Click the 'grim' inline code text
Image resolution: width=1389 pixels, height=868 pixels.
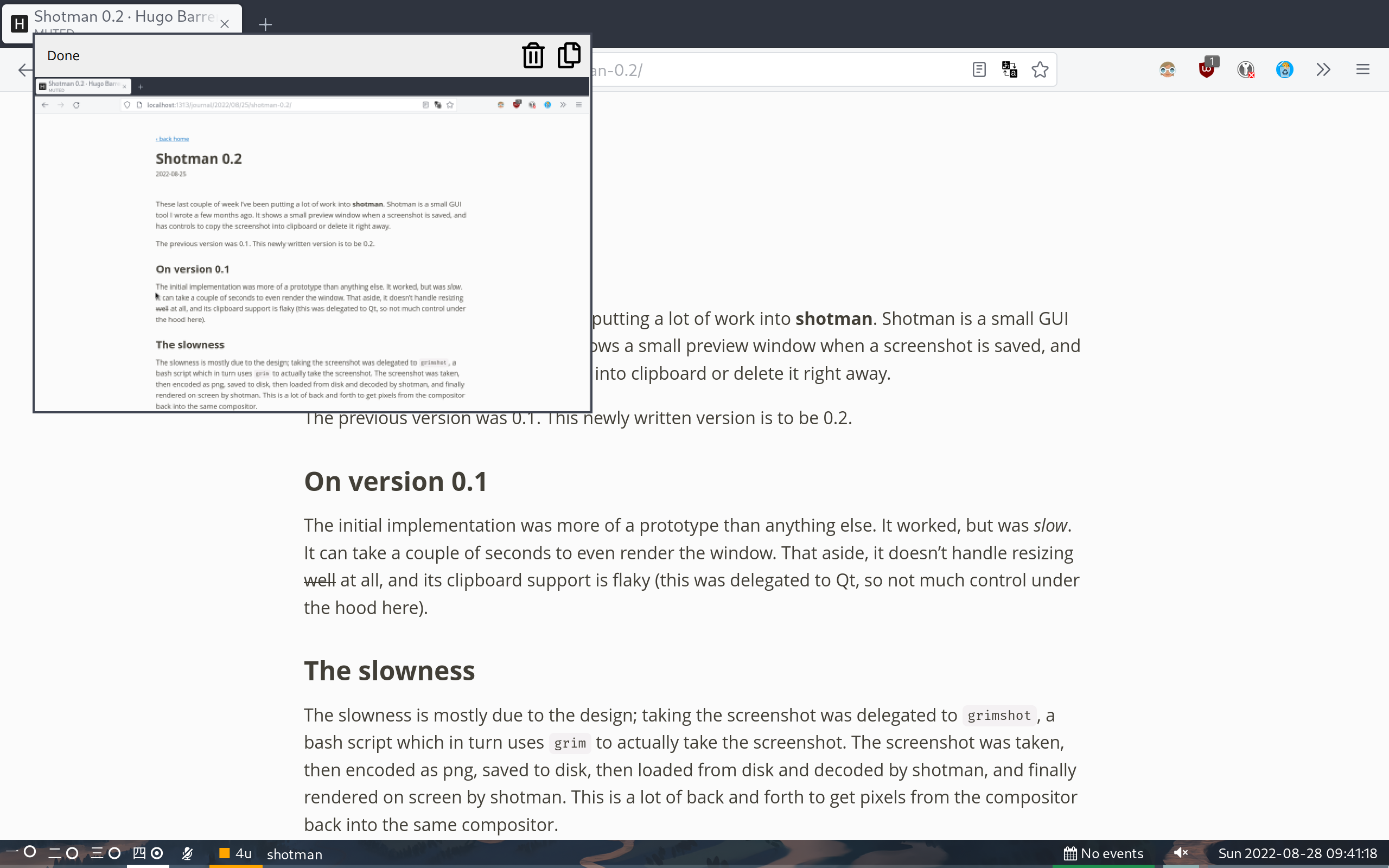[569, 743]
